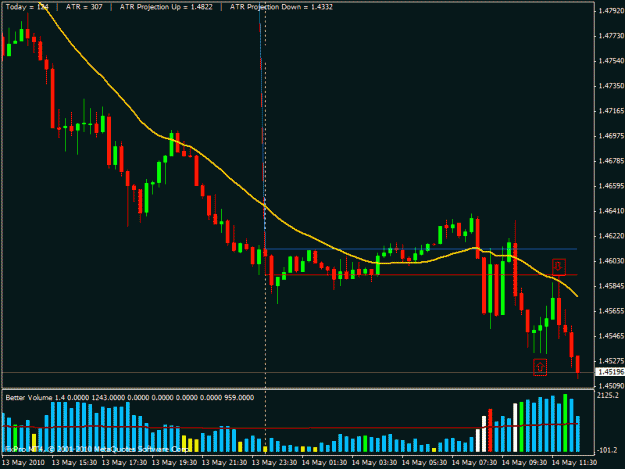Viewport: 625px width, 469px height.
Task: Click the volume scale value 2125.2
Action: 607,395
